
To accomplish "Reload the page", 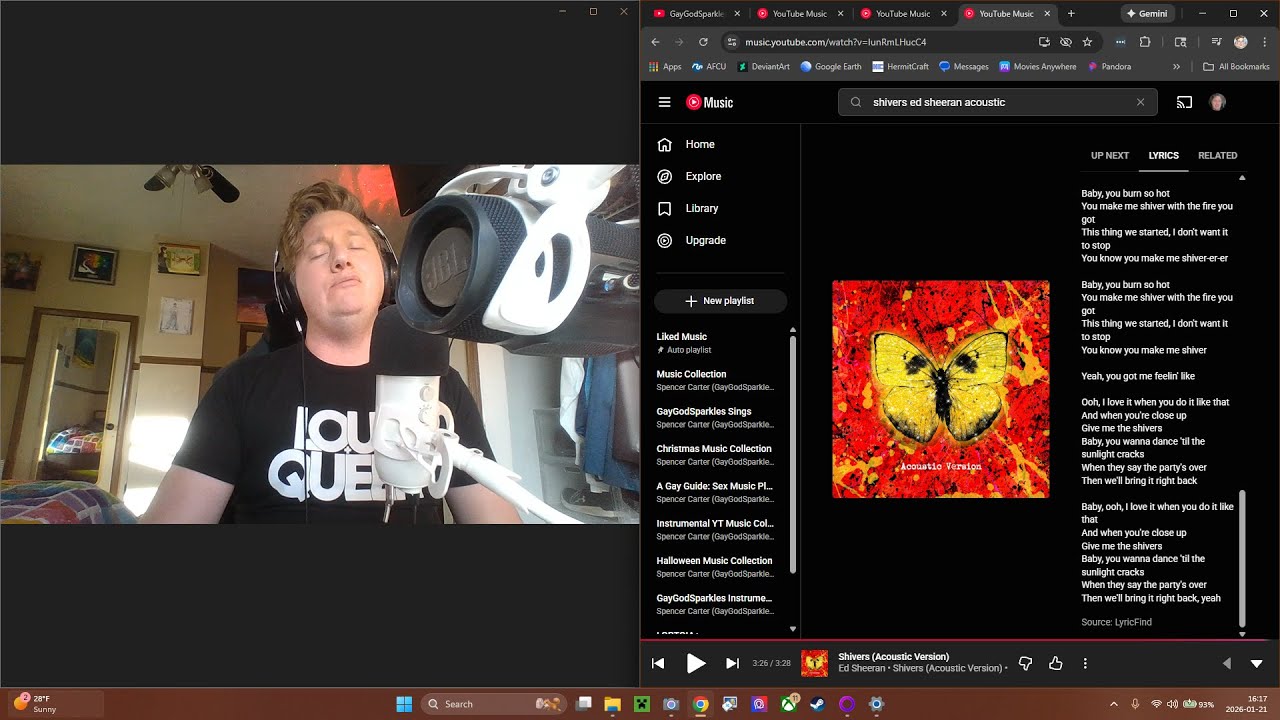I will click(703, 42).
